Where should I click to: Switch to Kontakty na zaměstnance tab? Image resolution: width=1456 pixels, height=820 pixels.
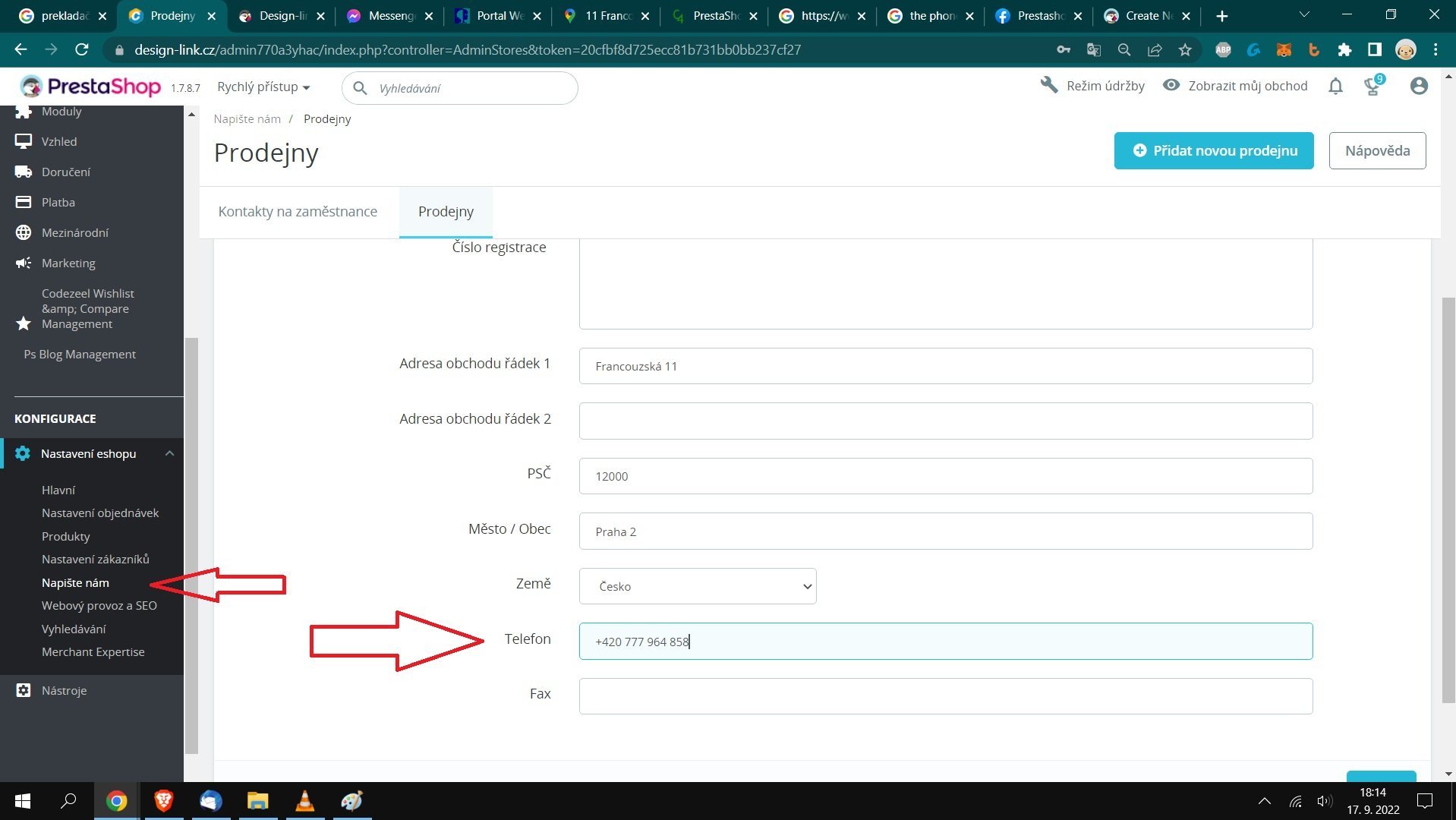298,212
